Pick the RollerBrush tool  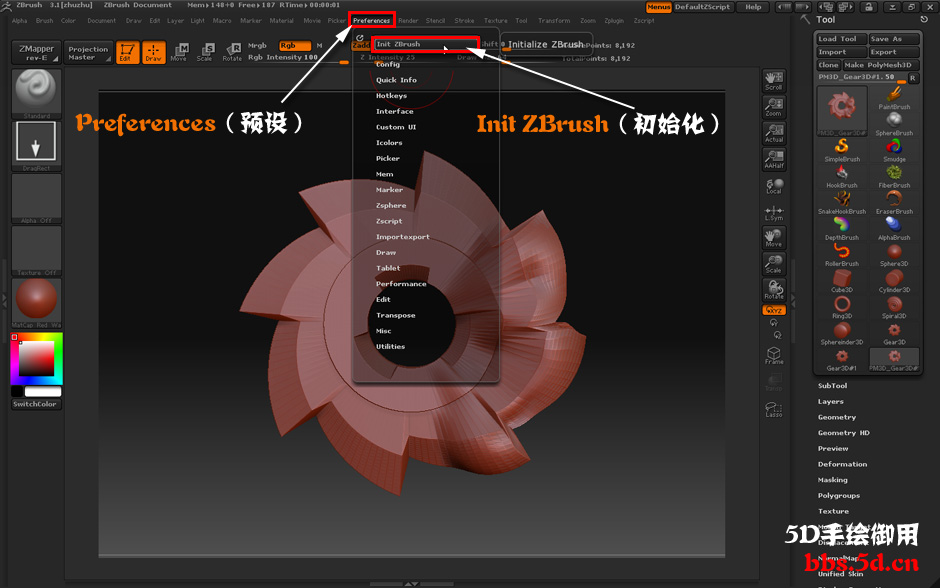(x=842, y=254)
